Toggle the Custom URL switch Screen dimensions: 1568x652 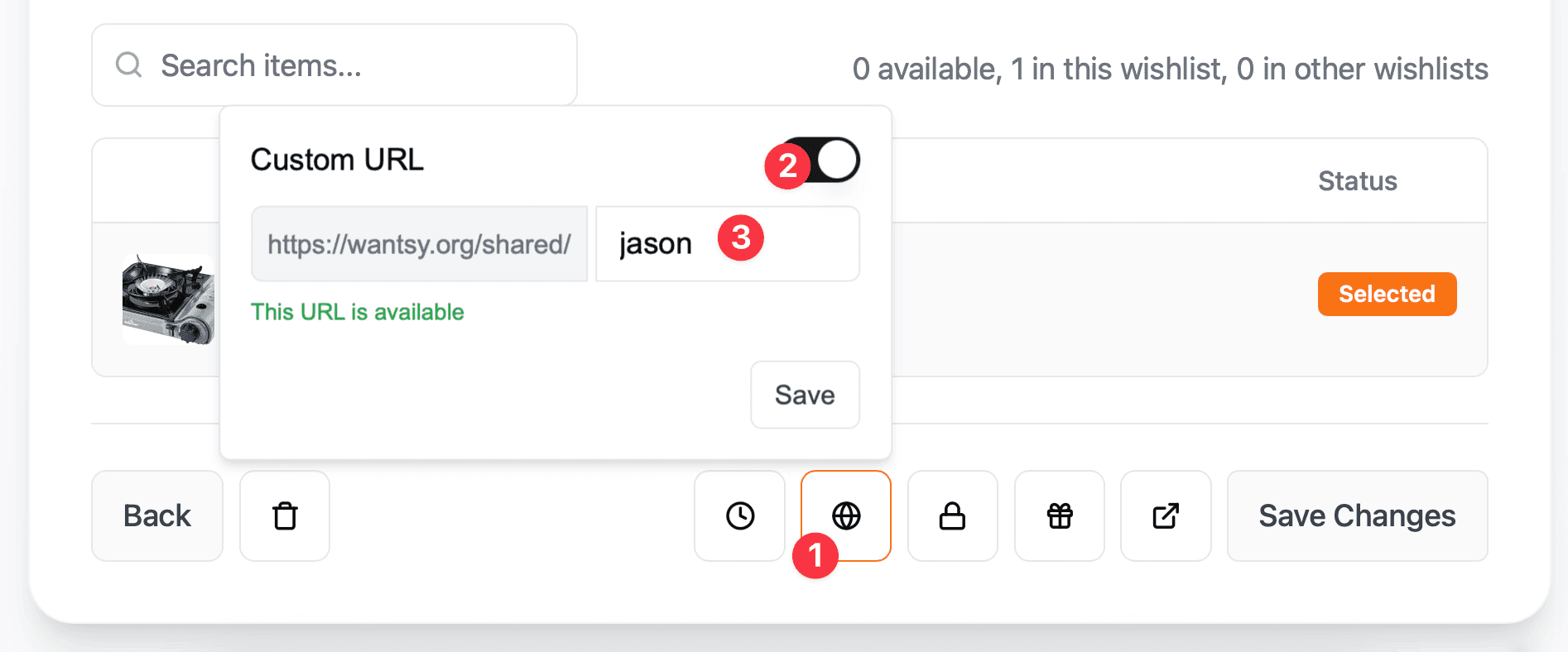tap(828, 160)
